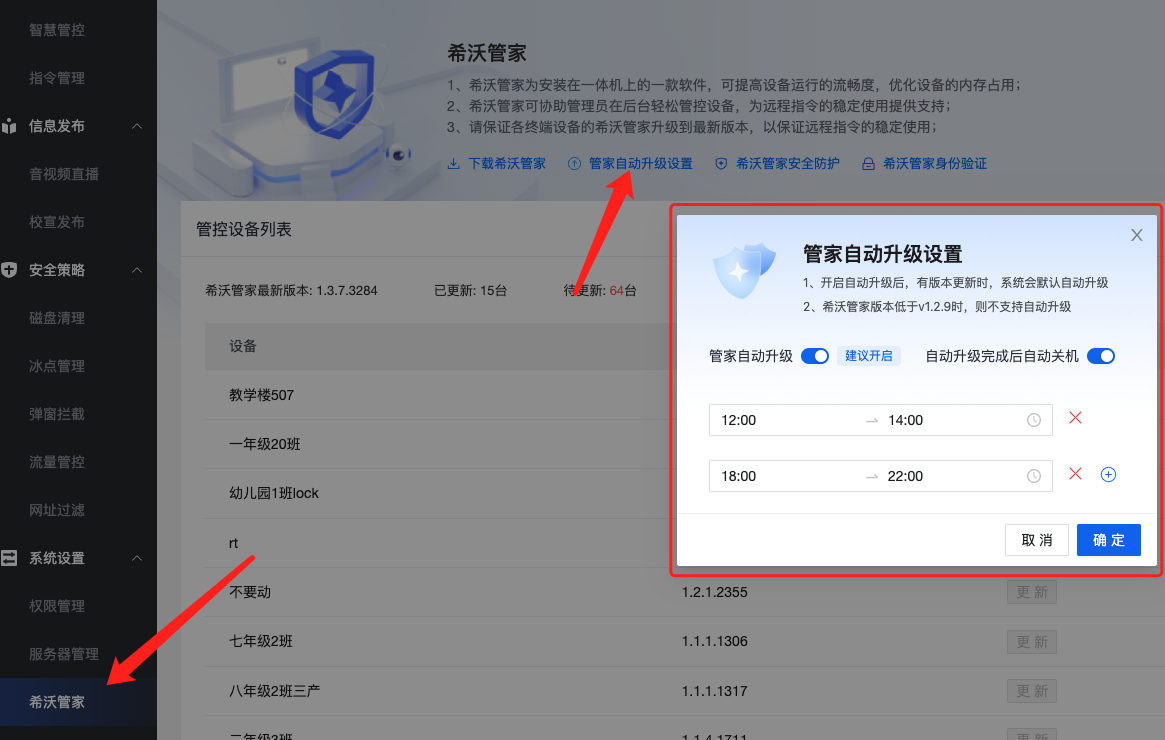Click 更新 button for 八年级2班三产 device
Image resolution: width=1165 pixels, height=740 pixels.
click(1032, 691)
